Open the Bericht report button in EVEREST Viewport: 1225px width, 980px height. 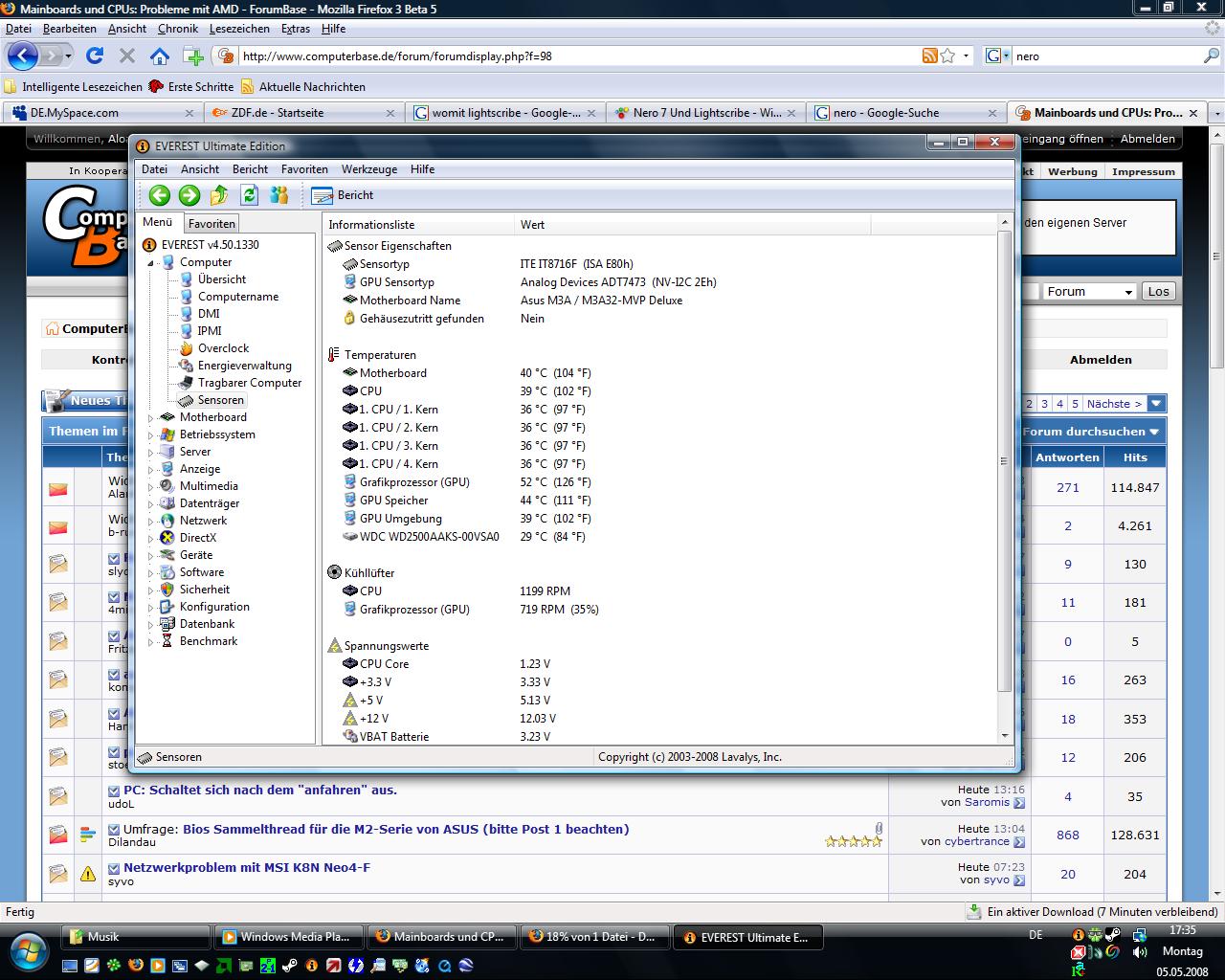(343, 195)
